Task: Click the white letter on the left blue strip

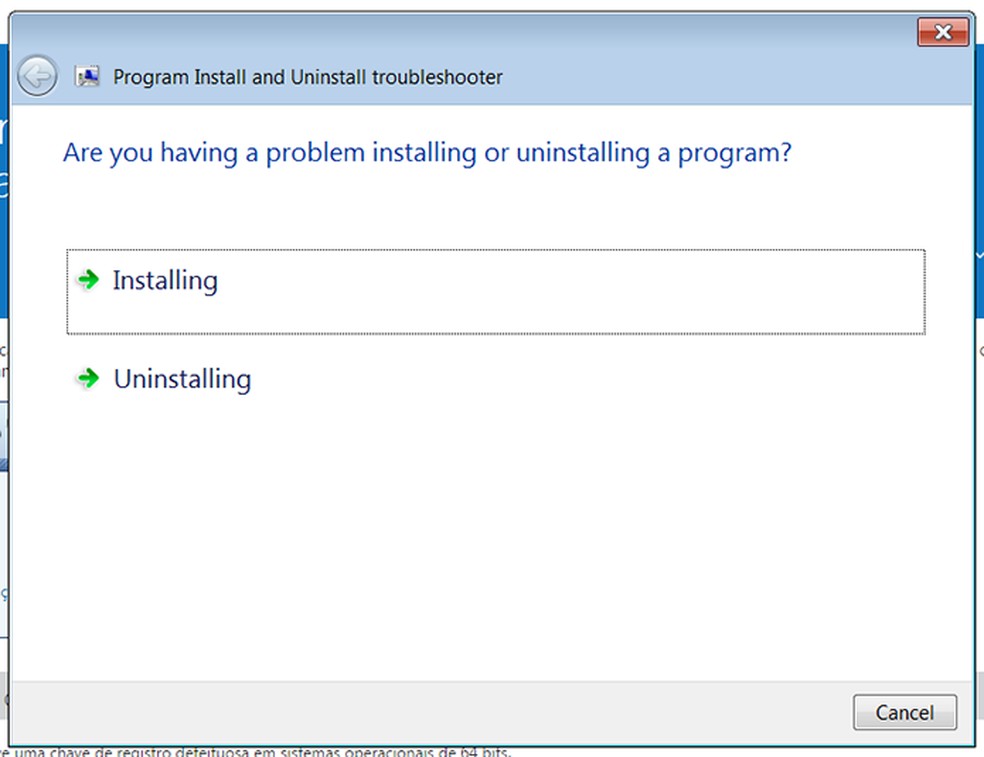Action: (3, 130)
